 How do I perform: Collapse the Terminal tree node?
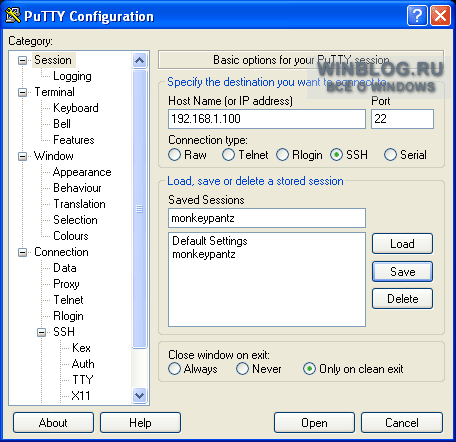22,92
